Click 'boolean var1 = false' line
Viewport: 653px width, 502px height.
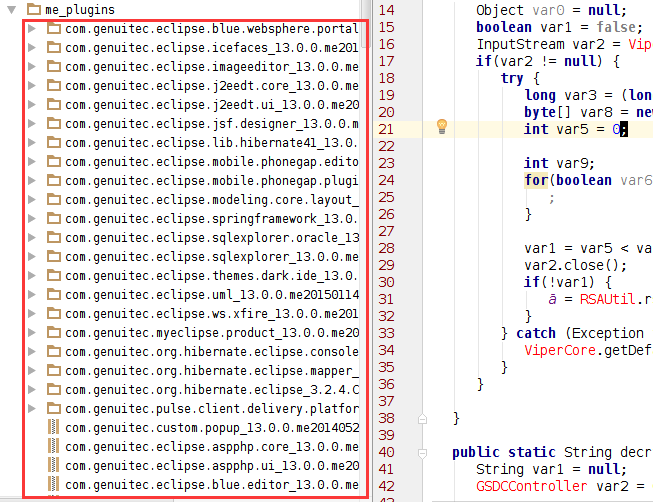tap(560, 27)
